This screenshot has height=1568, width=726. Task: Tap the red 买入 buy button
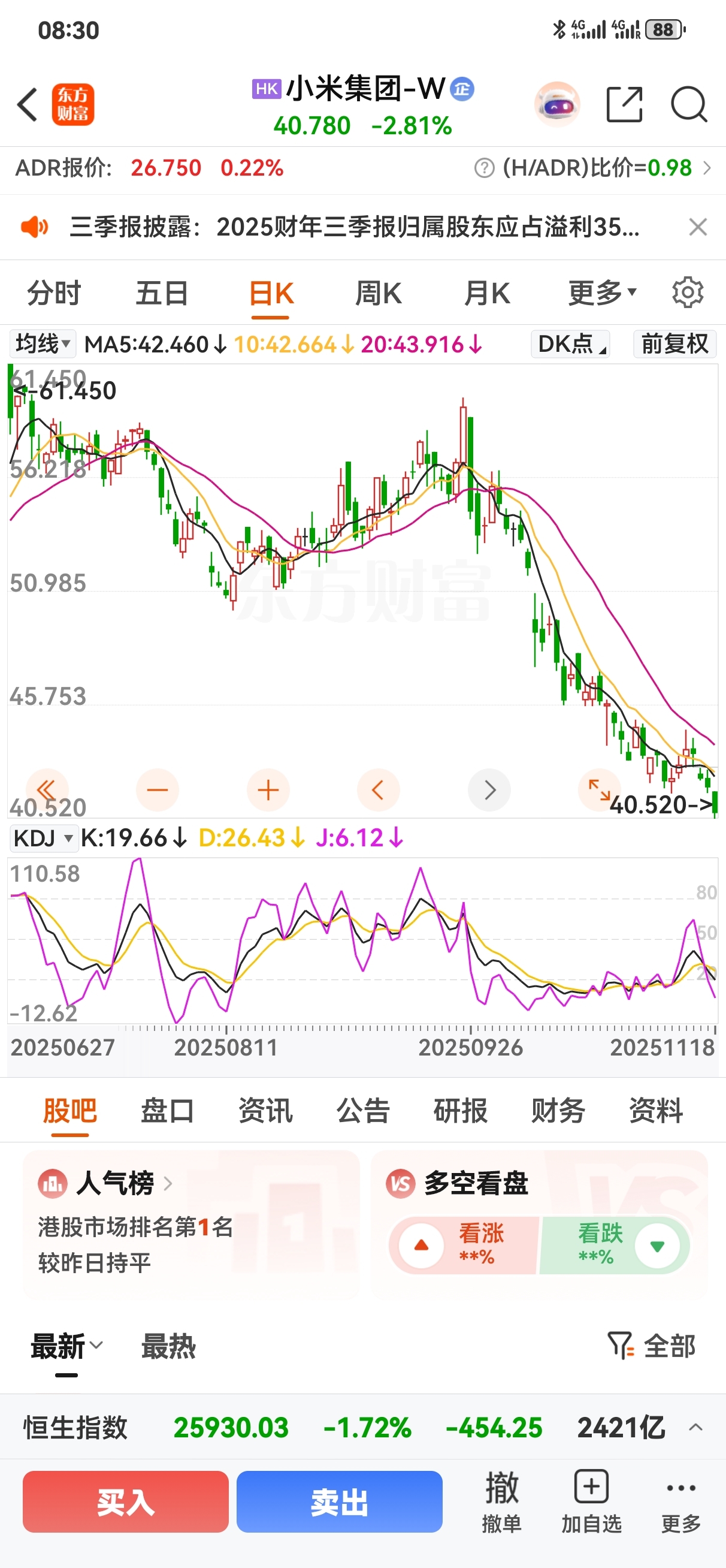(x=126, y=1501)
